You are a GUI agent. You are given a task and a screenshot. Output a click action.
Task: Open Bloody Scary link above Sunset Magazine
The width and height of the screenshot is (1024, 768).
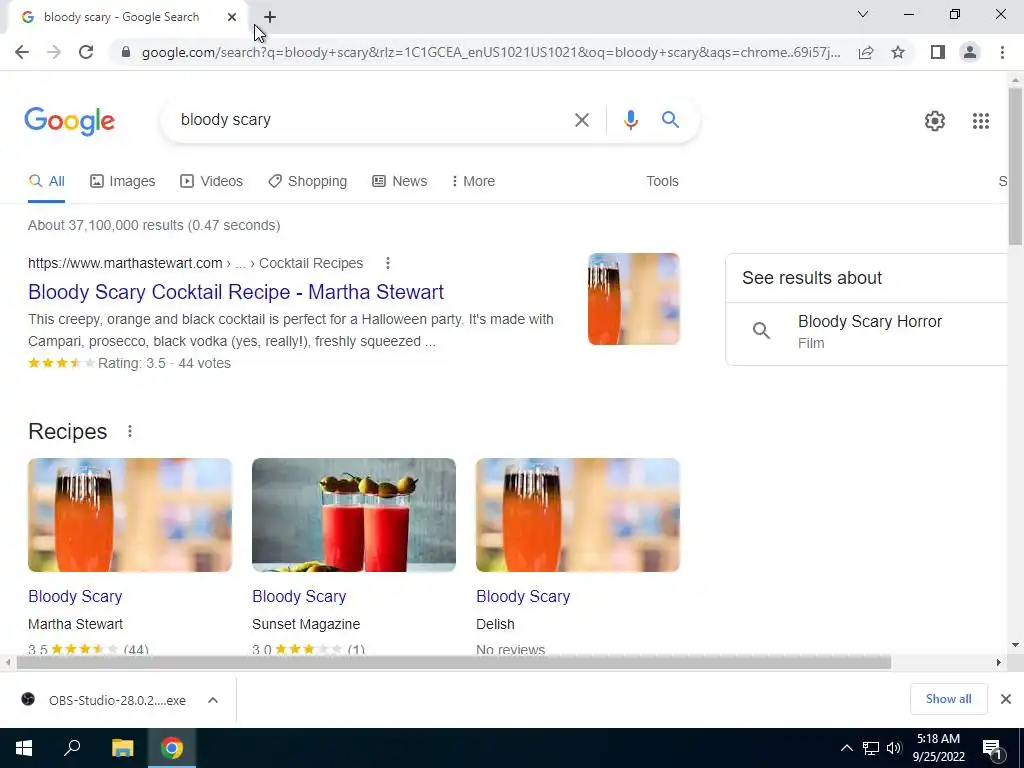coord(299,596)
